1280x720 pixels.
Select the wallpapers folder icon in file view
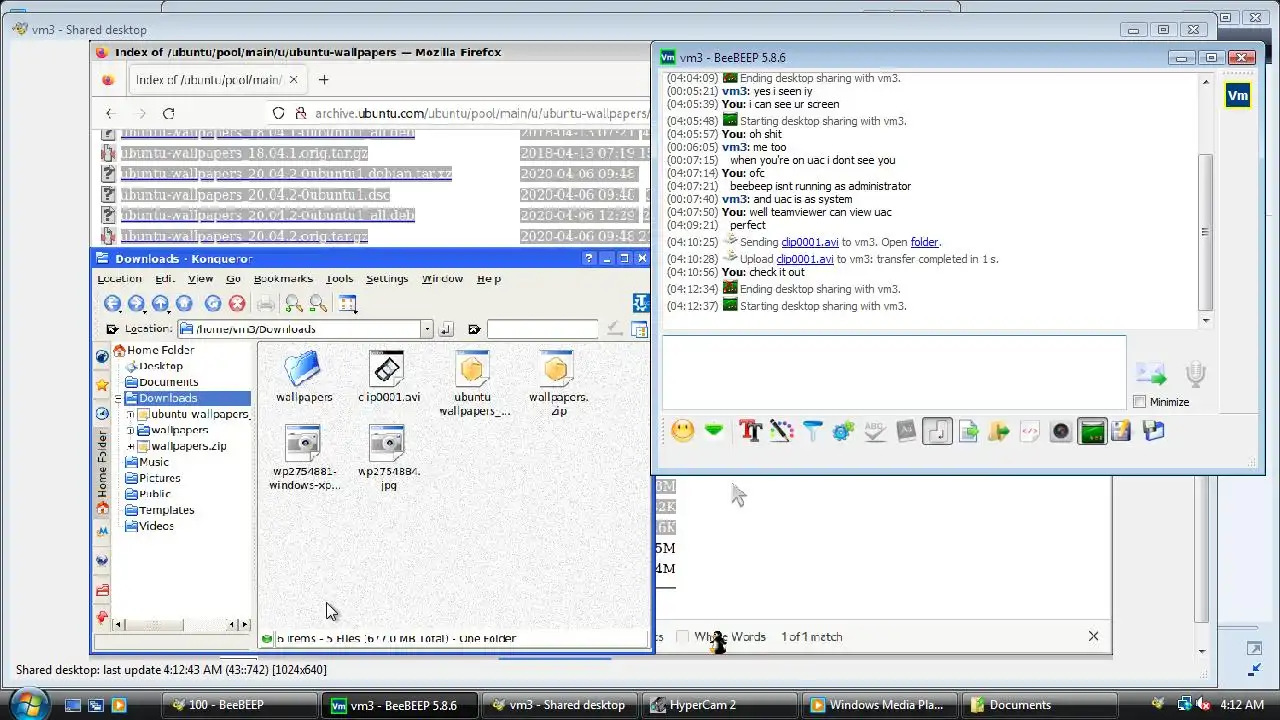pyautogui.click(x=303, y=369)
